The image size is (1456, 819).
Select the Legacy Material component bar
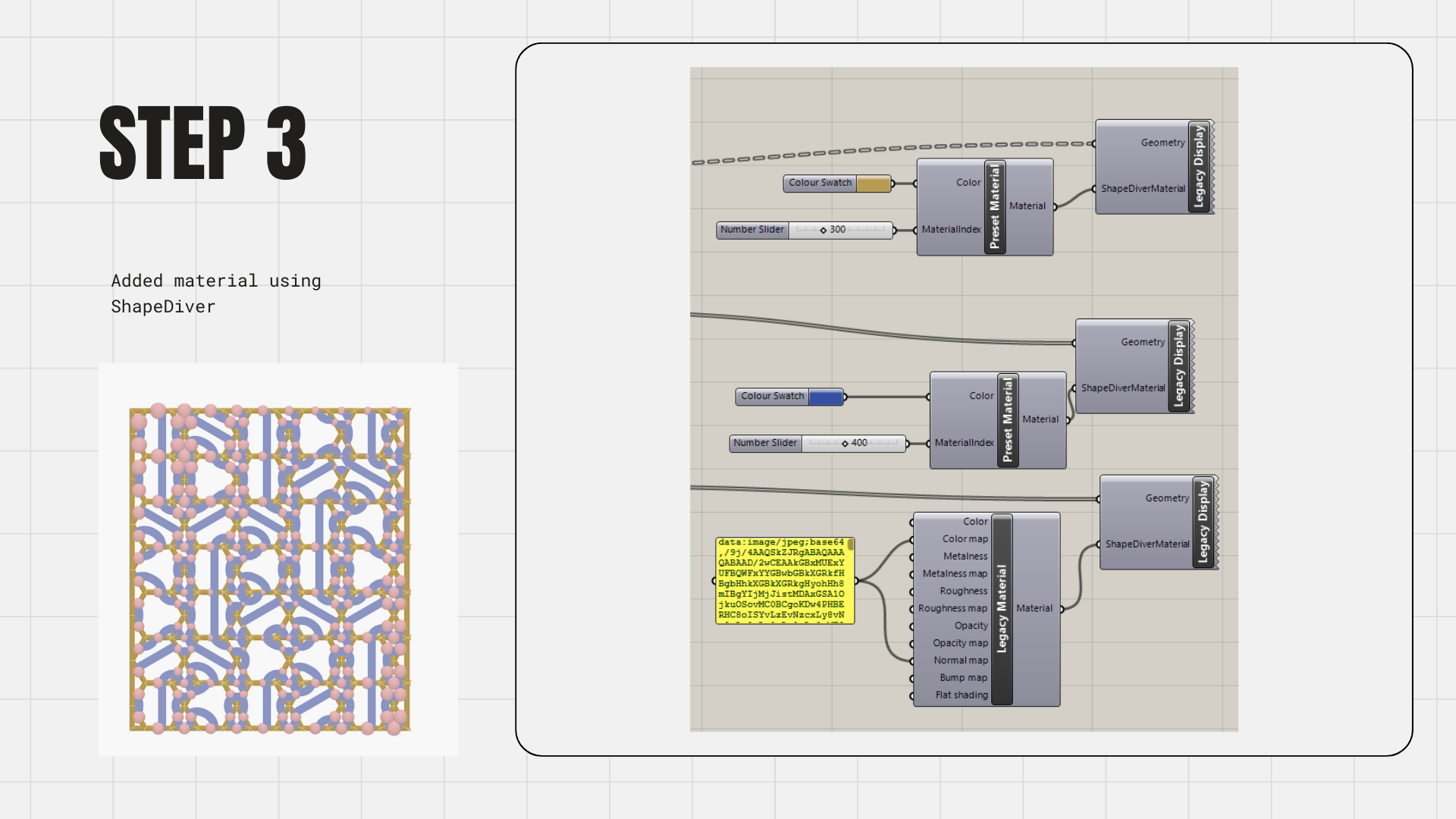(x=1002, y=609)
